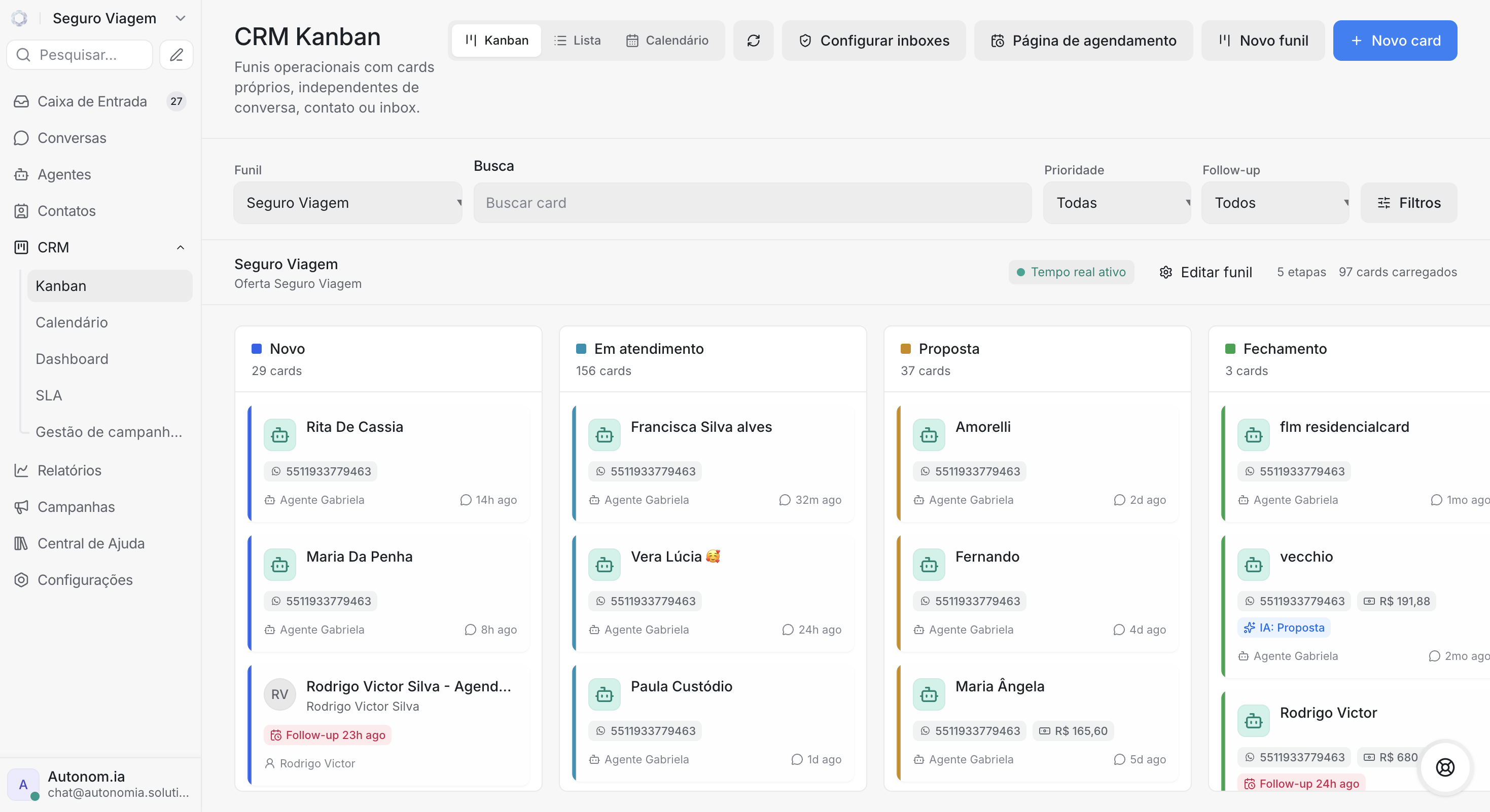The height and width of the screenshot is (812, 1490).
Task: Click the Novo funil button
Action: tap(1263, 41)
